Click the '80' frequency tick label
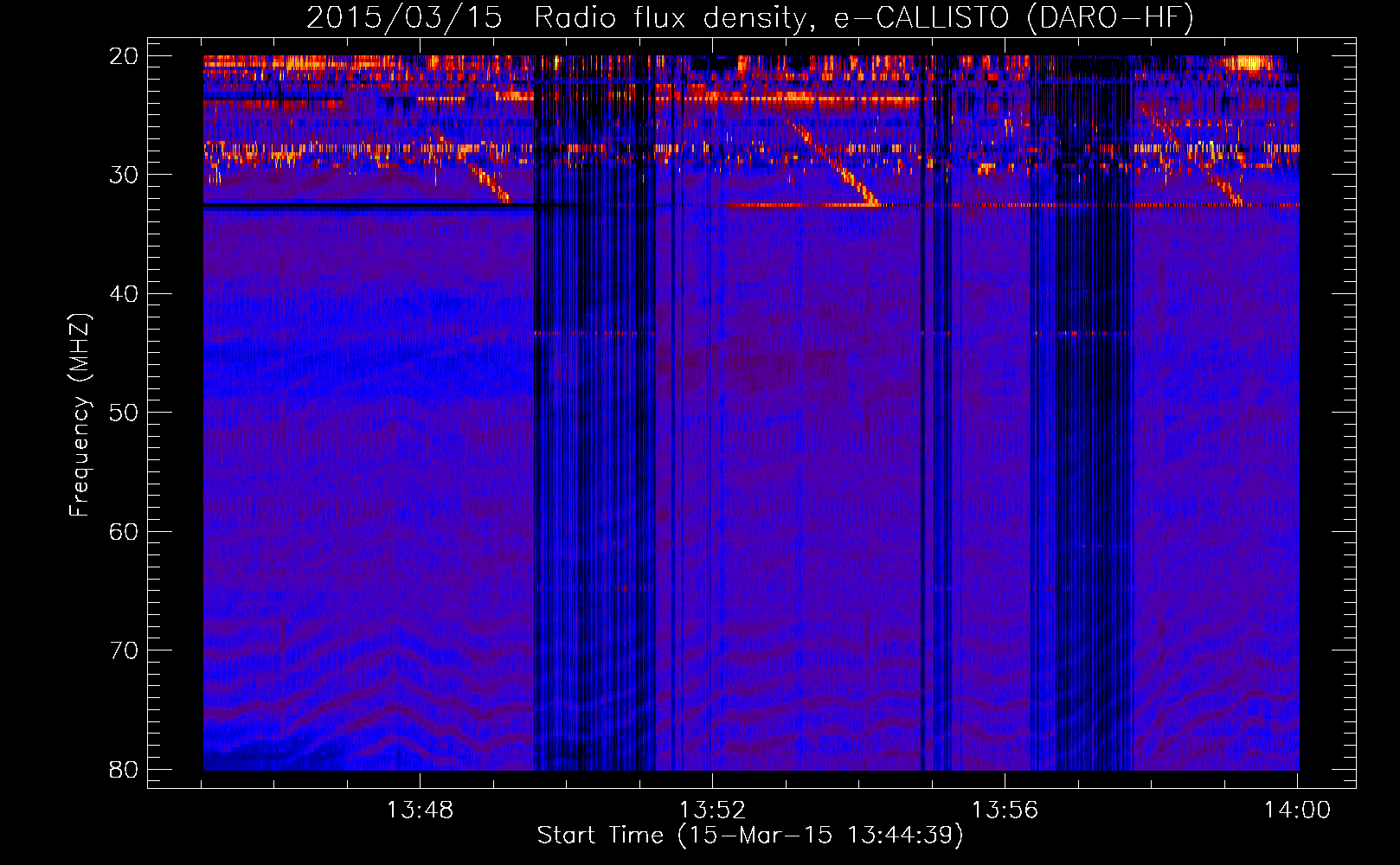The width and height of the screenshot is (1400, 865). point(125,770)
